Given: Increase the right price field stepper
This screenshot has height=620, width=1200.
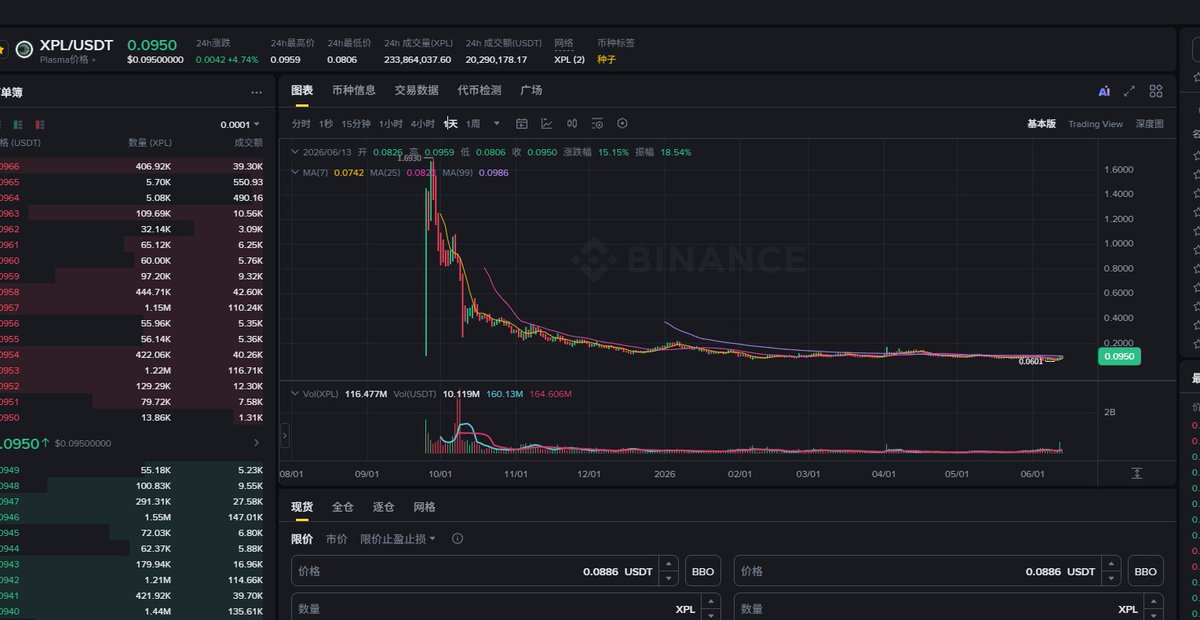Looking at the screenshot, I should click(1110, 566).
